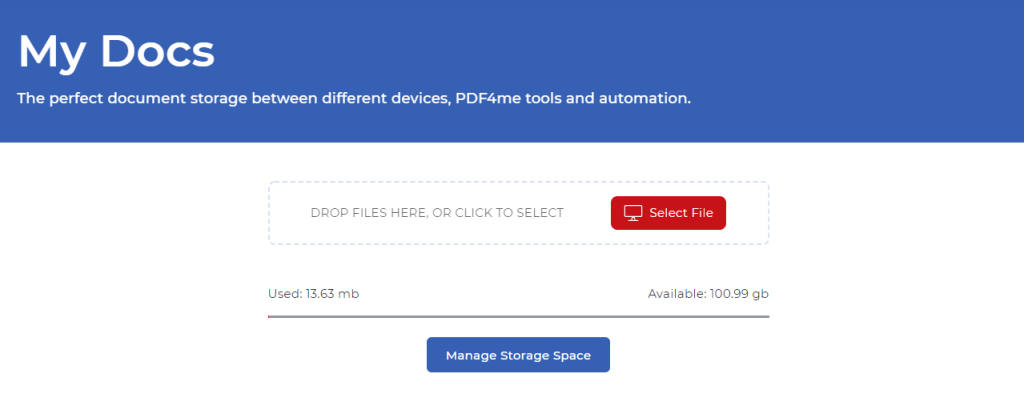Viewport: 1024px width, 402px height.
Task: Click the gray right end of storage bar
Action: [x=764, y=317]
